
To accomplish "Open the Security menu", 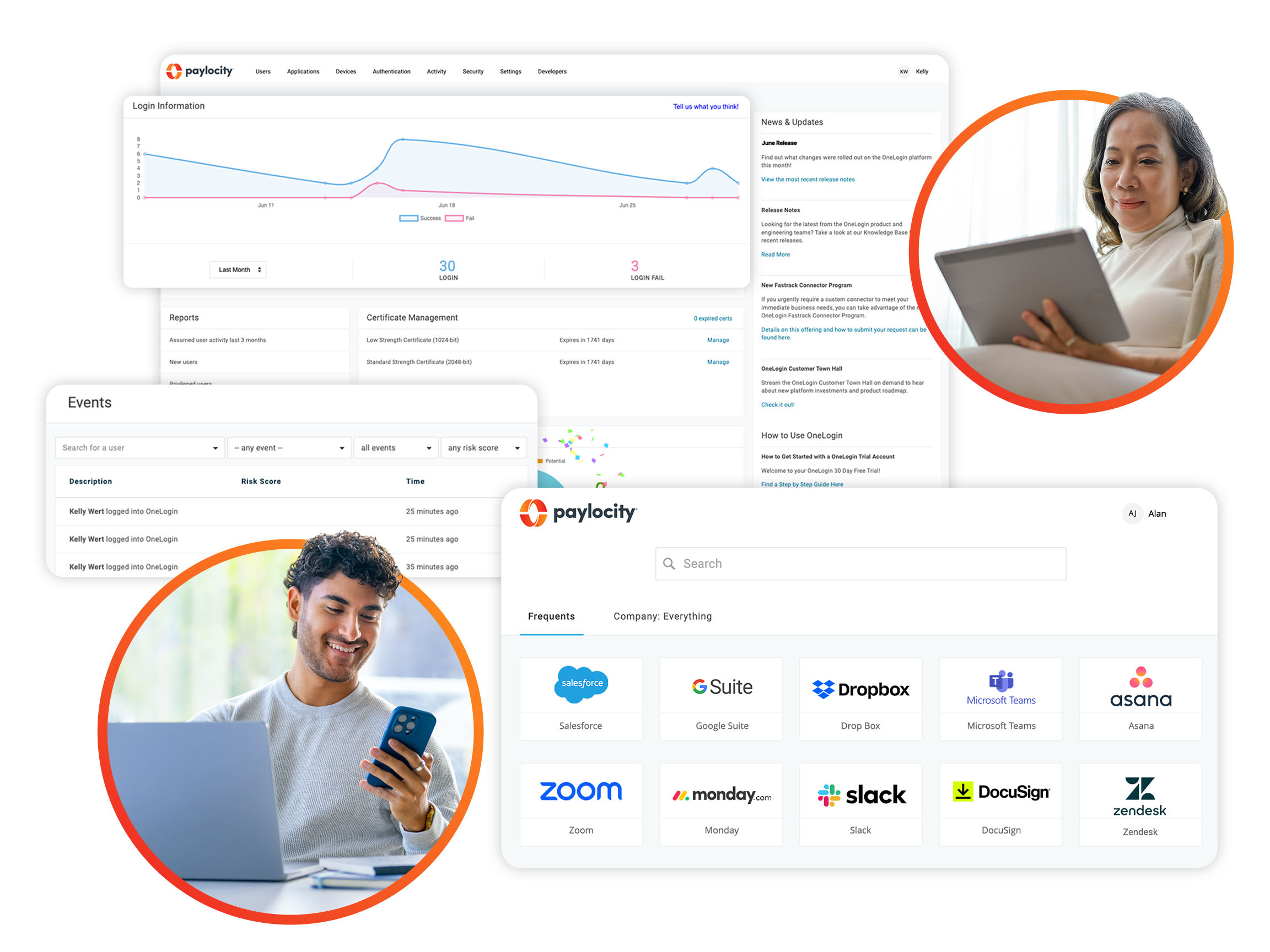I will 473,72.
